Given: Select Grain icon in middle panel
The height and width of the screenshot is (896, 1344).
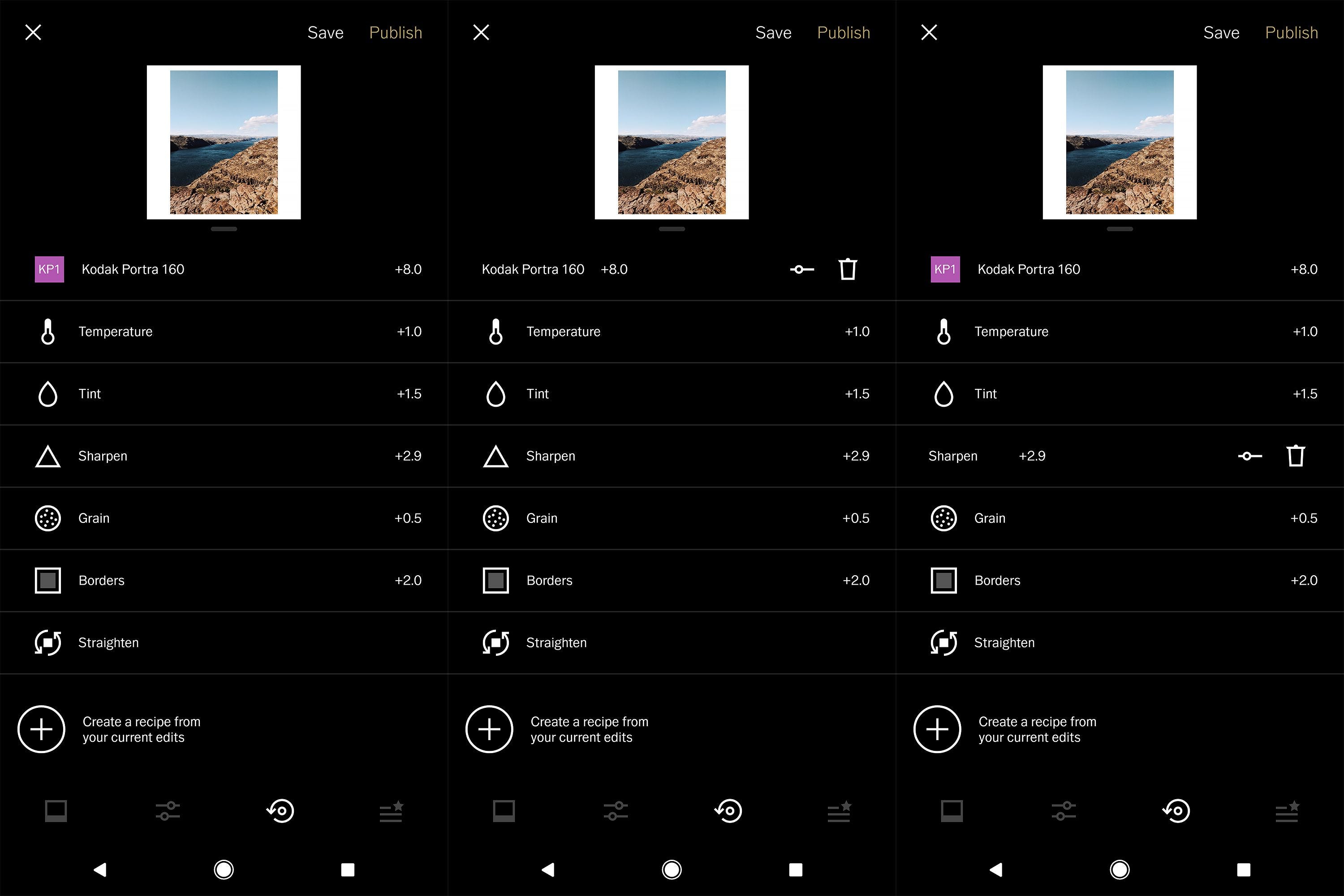Looking at the screenshot, I should (496, 518).
